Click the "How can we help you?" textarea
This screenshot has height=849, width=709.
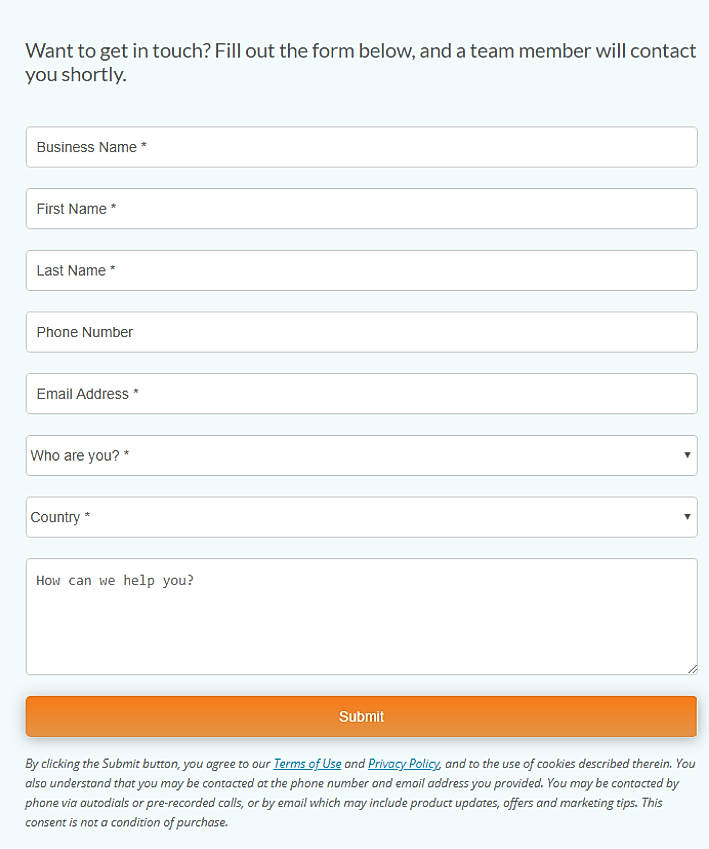click(360, 616)
